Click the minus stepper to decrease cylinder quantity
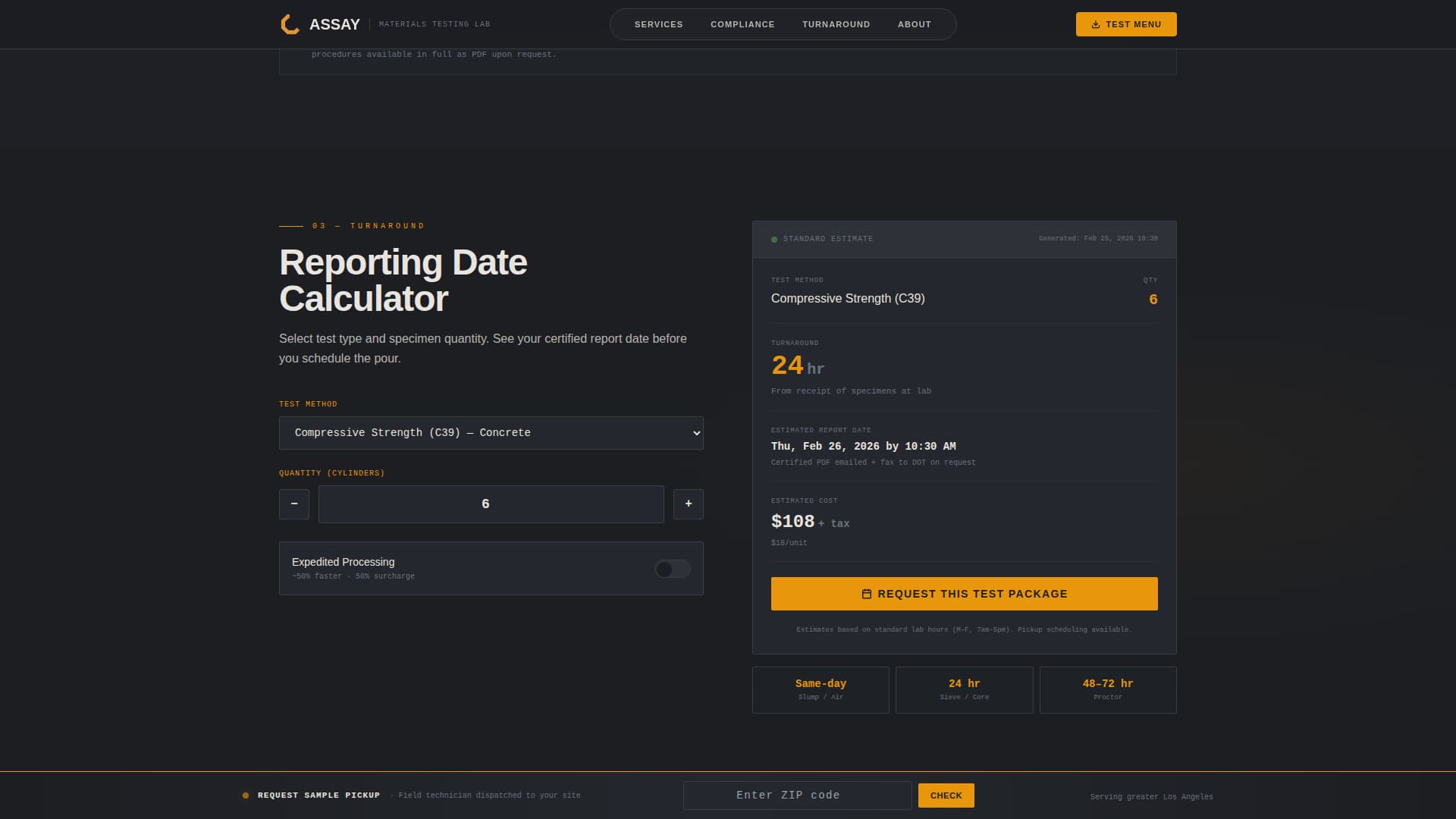Image resolution: width=1456 pixels, height=819 pixels. (x=293, y=504)
